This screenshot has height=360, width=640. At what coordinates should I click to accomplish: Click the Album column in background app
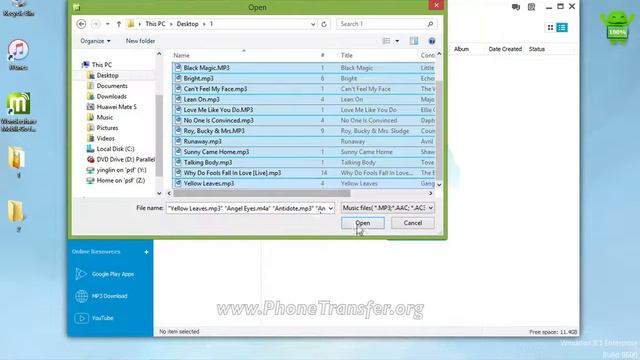click(461, 49)
